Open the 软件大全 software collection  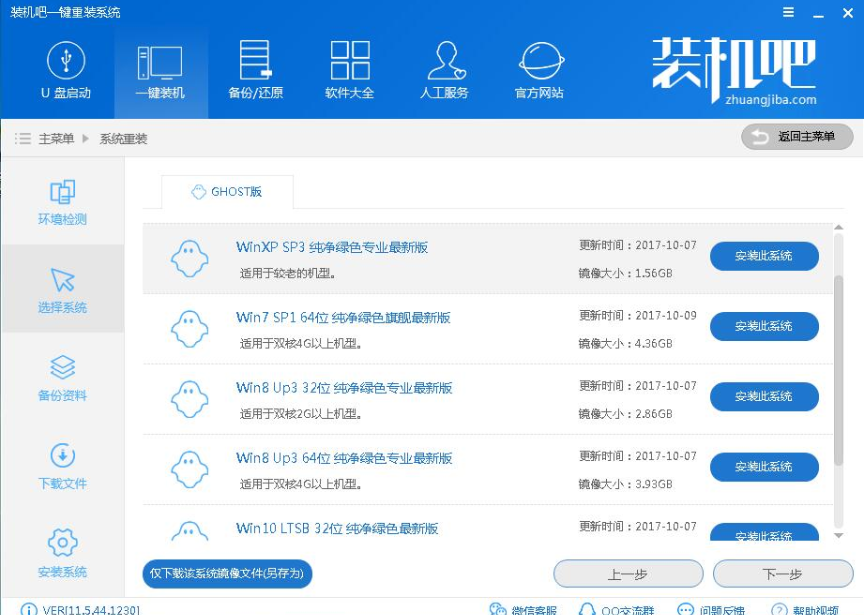click(350, 71)
